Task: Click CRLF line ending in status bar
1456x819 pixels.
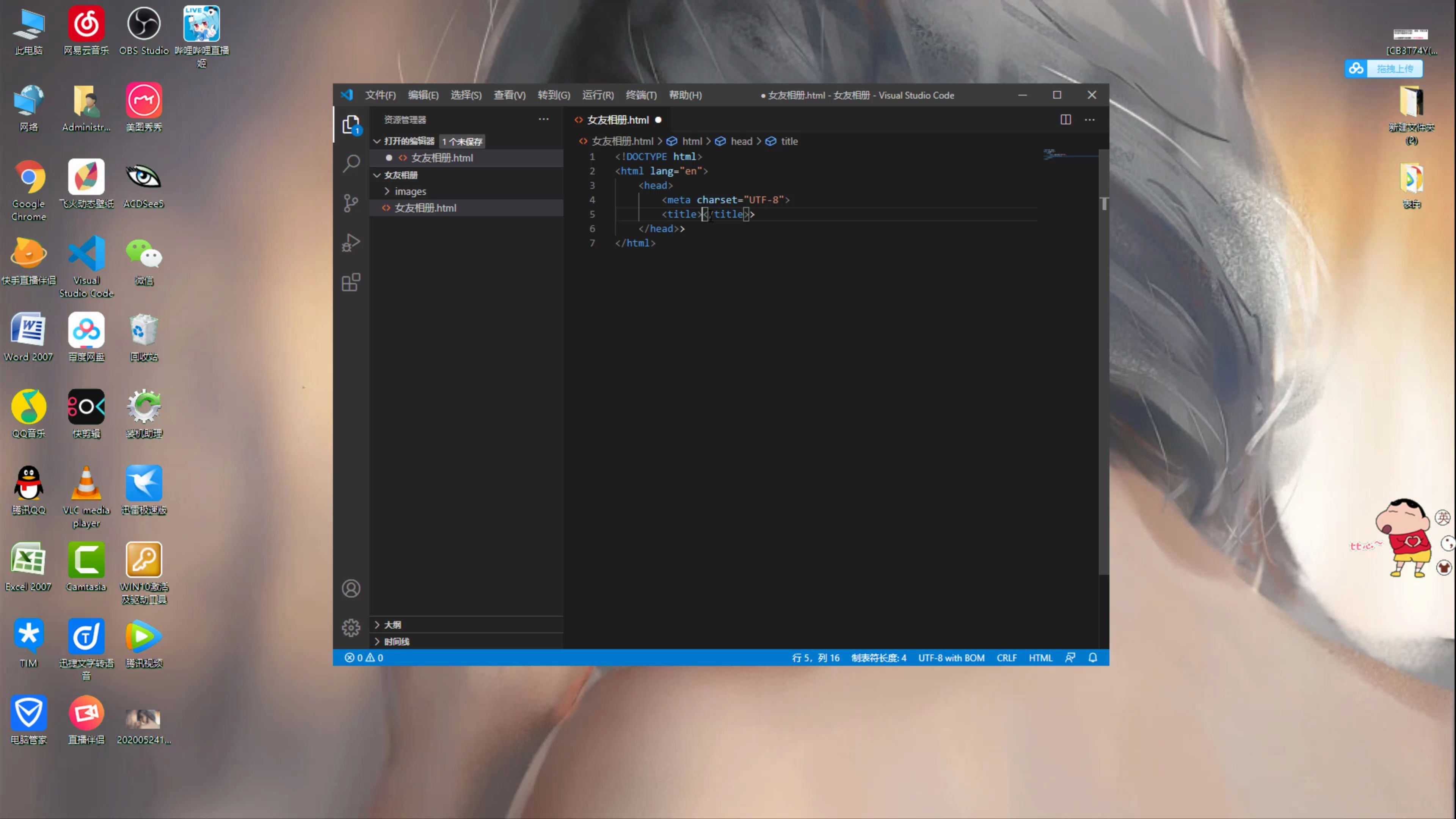Action: [1005, 657]
